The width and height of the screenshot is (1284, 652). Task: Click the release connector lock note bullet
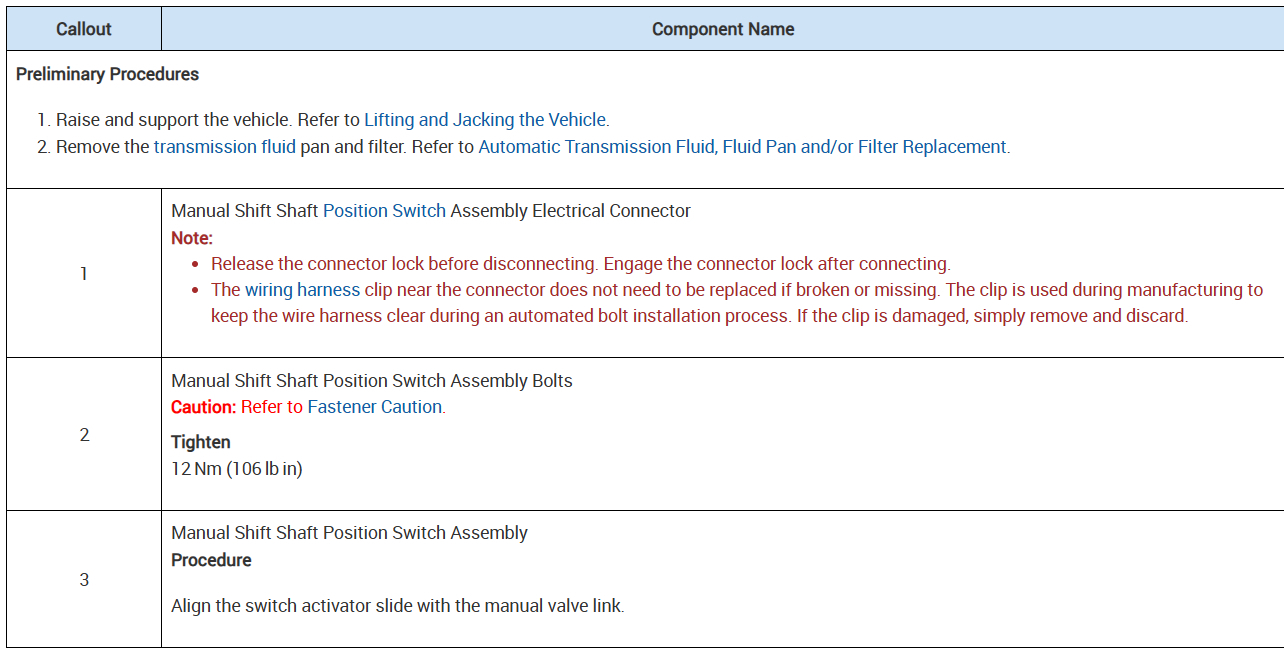(580, 264)
